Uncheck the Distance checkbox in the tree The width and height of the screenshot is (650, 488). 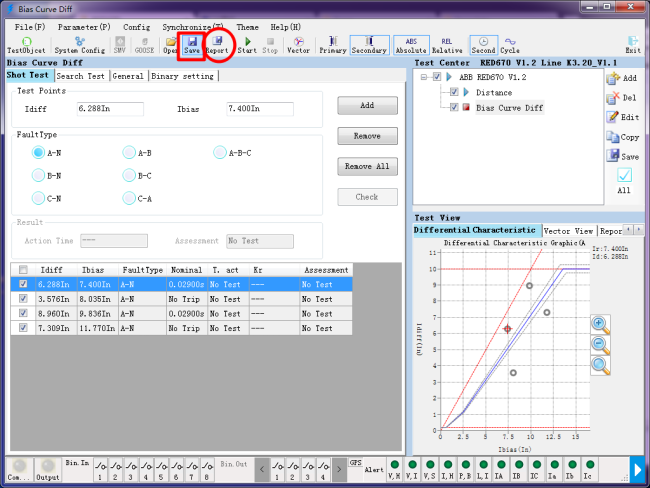455,92
